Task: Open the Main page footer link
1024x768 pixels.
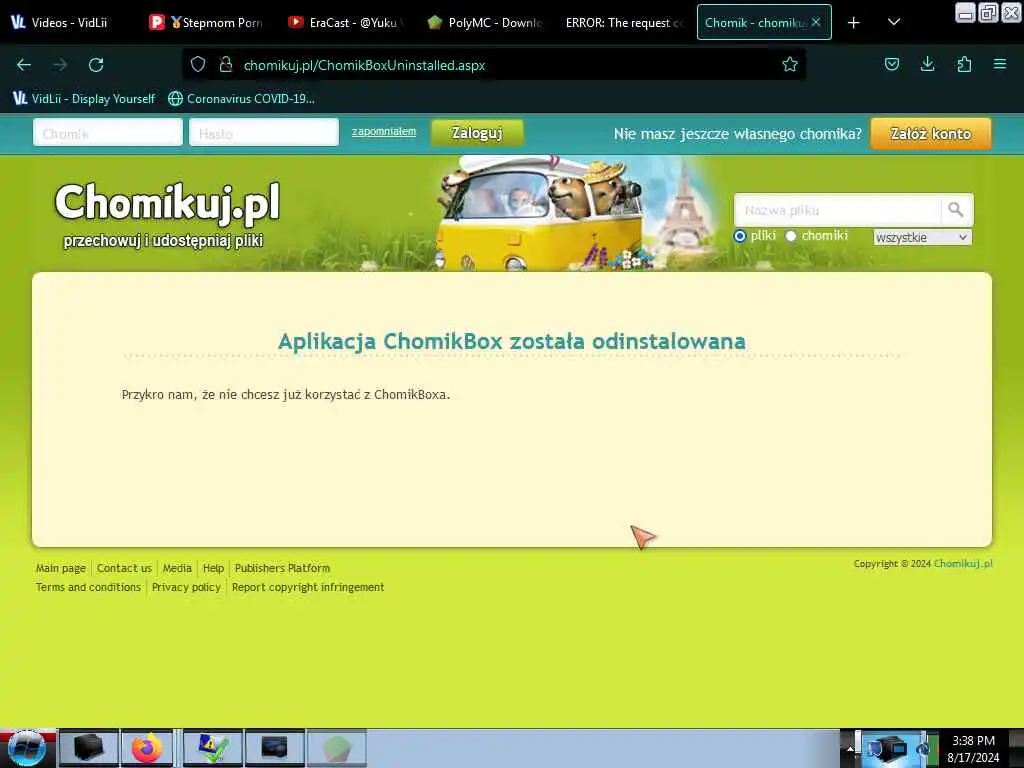Action: click(61, 568)
